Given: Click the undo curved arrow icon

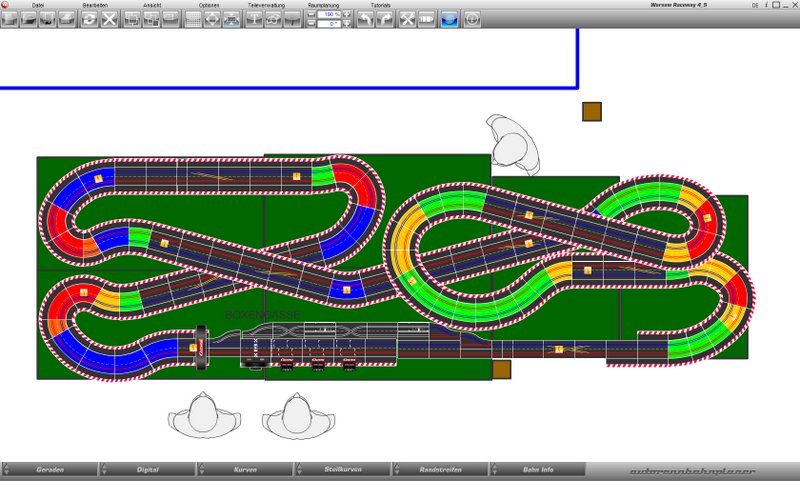Looking at the screenshot, I should pyautogui.click(x=365, y=19).
